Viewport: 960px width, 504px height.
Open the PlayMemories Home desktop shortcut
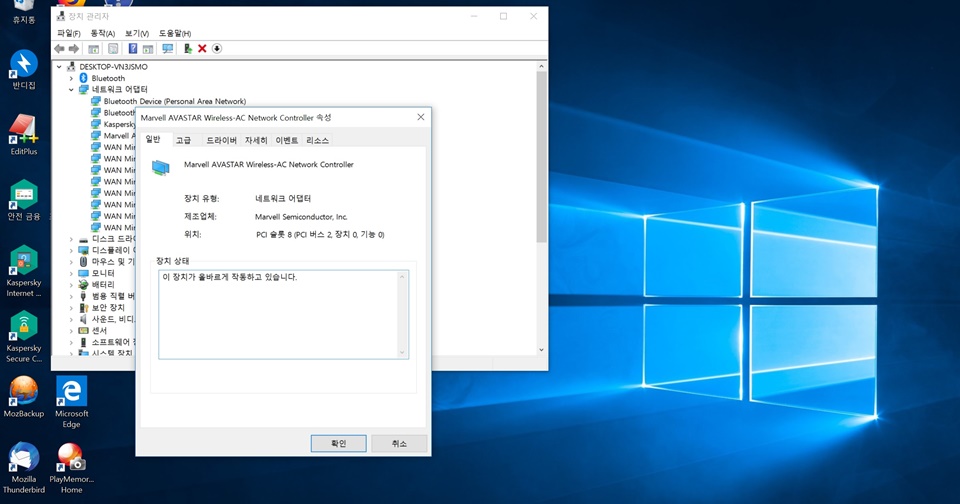72,467
